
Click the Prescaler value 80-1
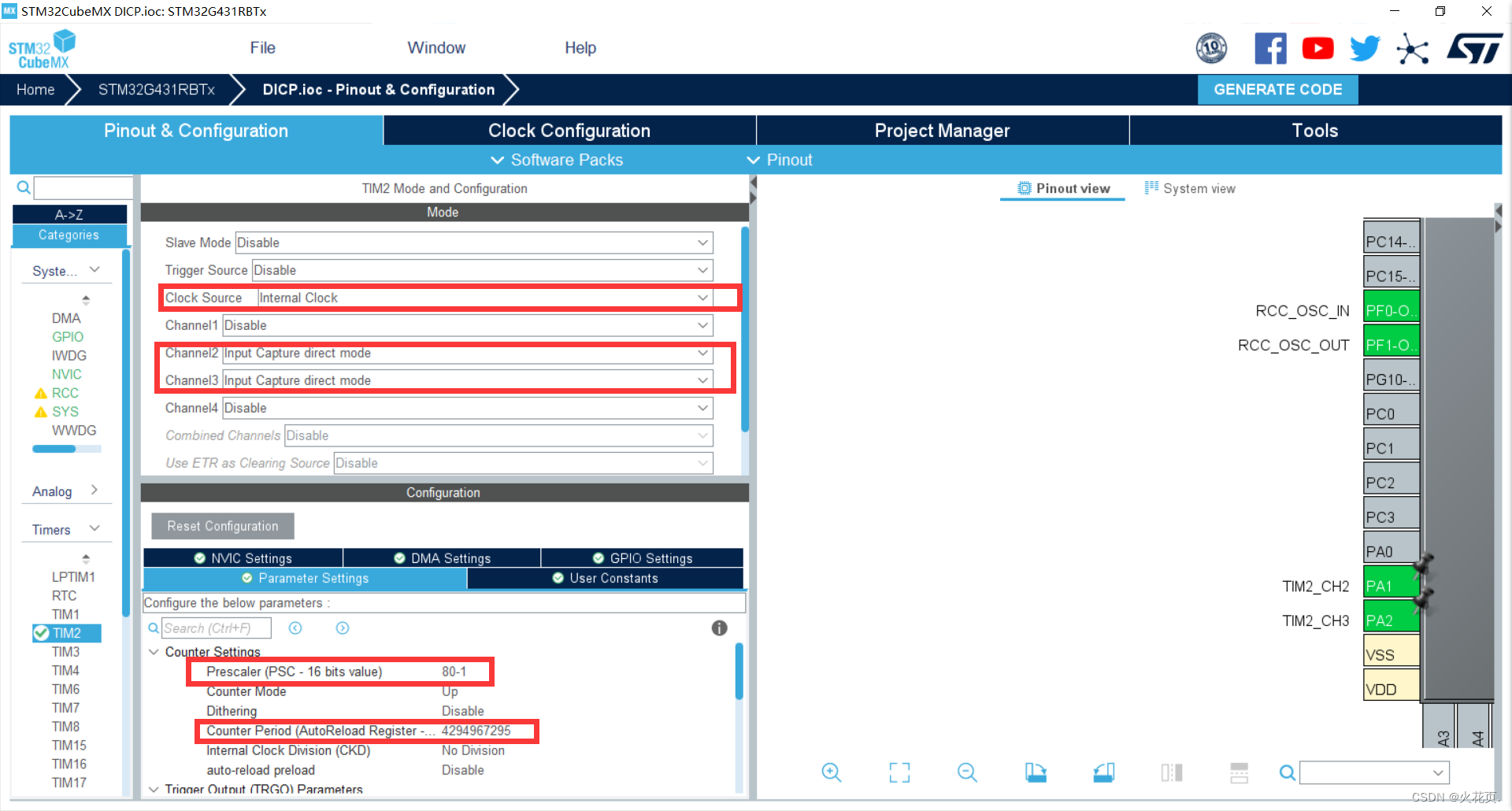click(x=454, y=672)
